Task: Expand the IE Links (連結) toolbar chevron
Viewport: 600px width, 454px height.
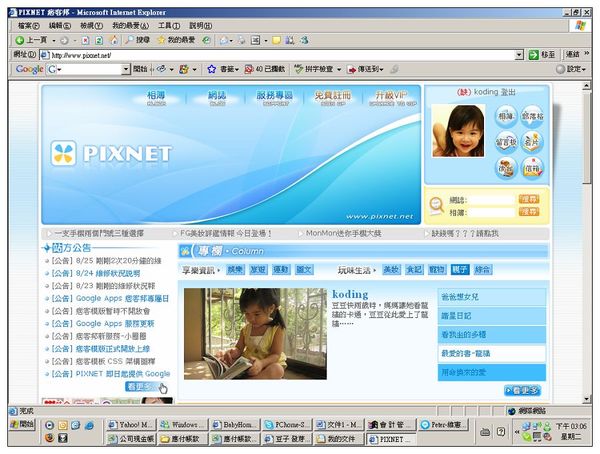Action: coord(587,54)
